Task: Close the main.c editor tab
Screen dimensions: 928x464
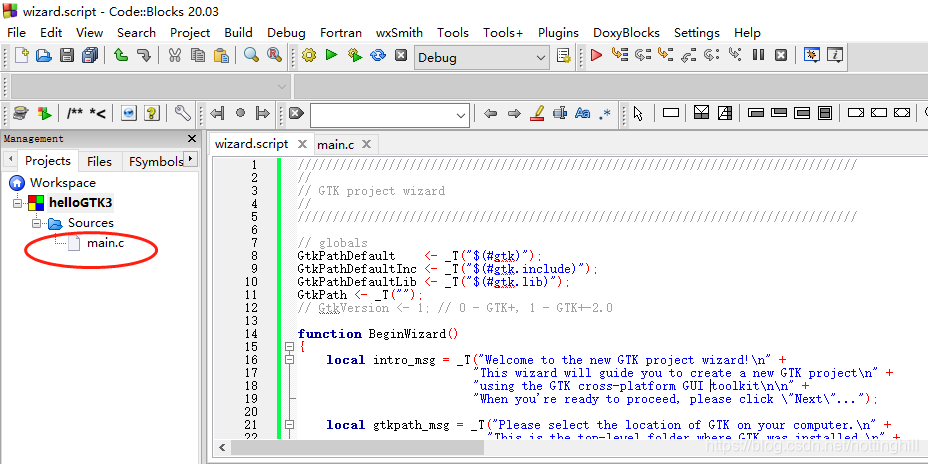Action: pyautogui.click(x=366, y=144)
